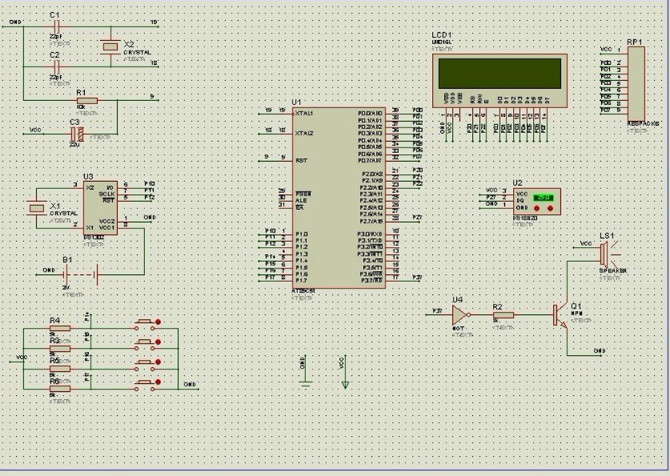The height and width of the screenshot is (476, 670).
Task: Click capacitor C1 symbol
Action: [54, 24]
